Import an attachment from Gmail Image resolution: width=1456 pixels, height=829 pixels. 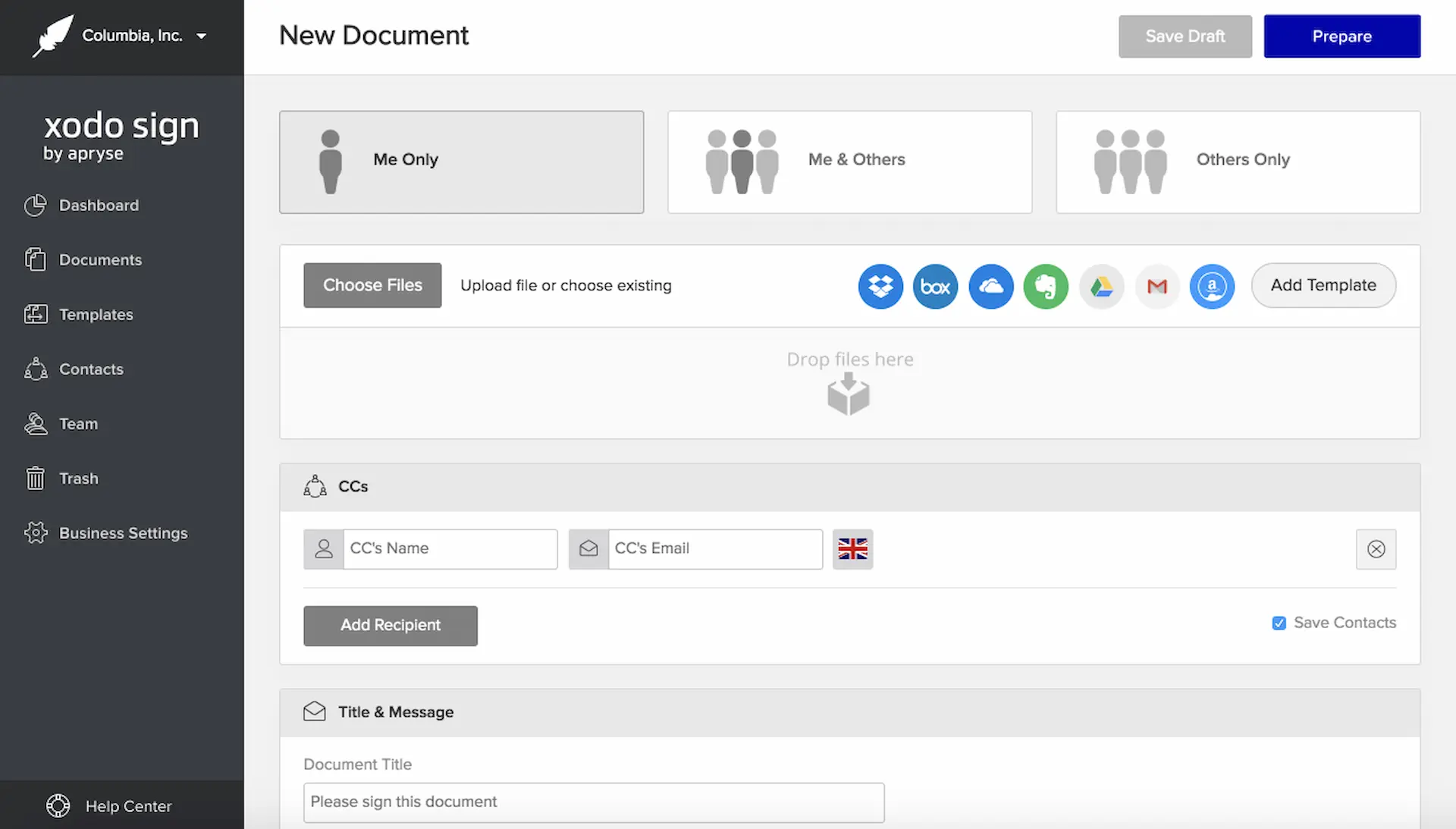click(x=1156, y=287)
